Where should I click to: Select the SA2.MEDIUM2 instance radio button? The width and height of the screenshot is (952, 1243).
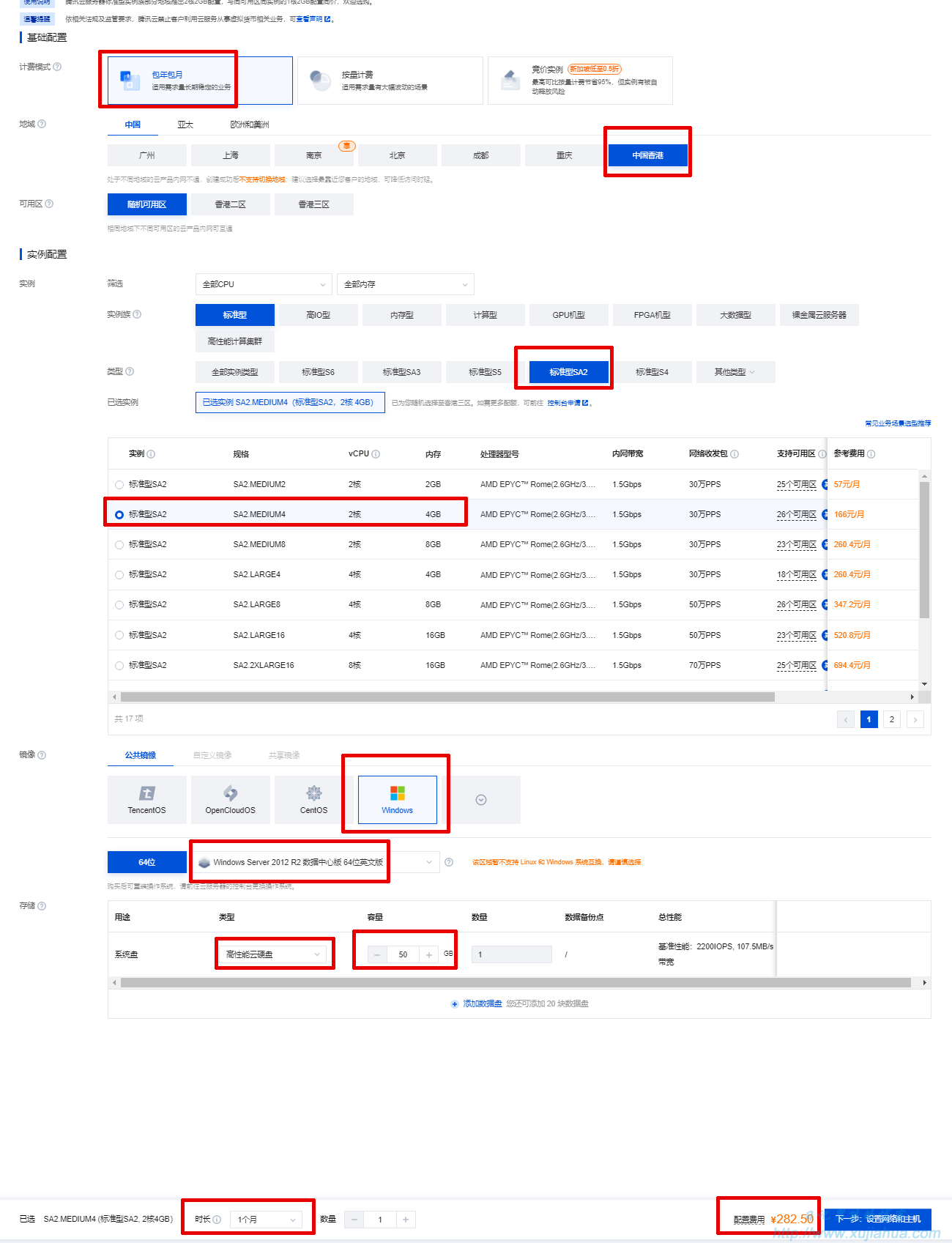point(119,485)
